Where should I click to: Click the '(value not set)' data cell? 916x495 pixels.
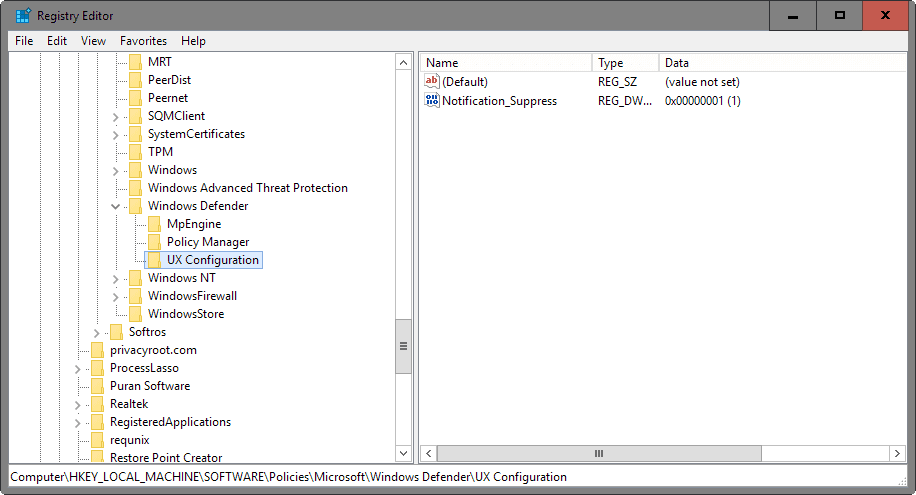[702, 82]
